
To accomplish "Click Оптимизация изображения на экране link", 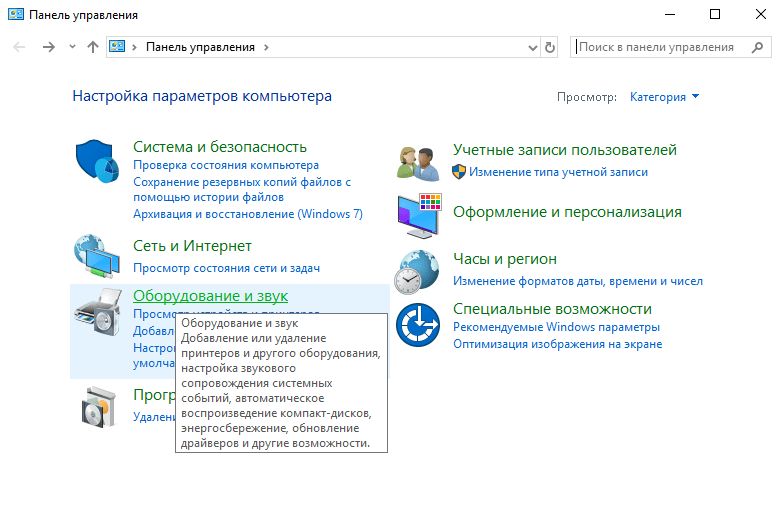I will [x=557, y=344].
